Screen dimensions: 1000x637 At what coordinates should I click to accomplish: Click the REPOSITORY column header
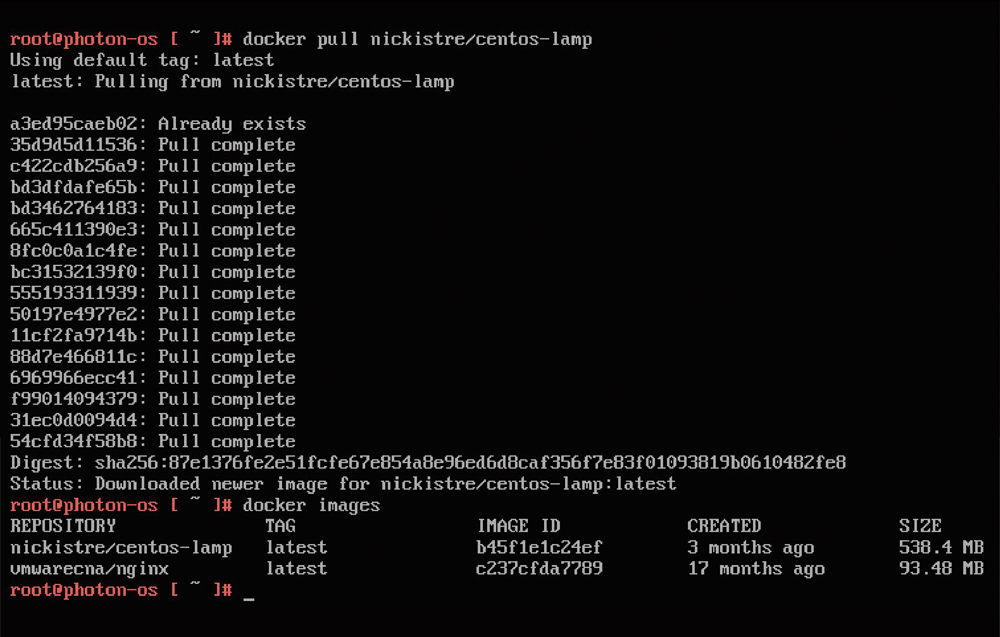pos(63,526)
